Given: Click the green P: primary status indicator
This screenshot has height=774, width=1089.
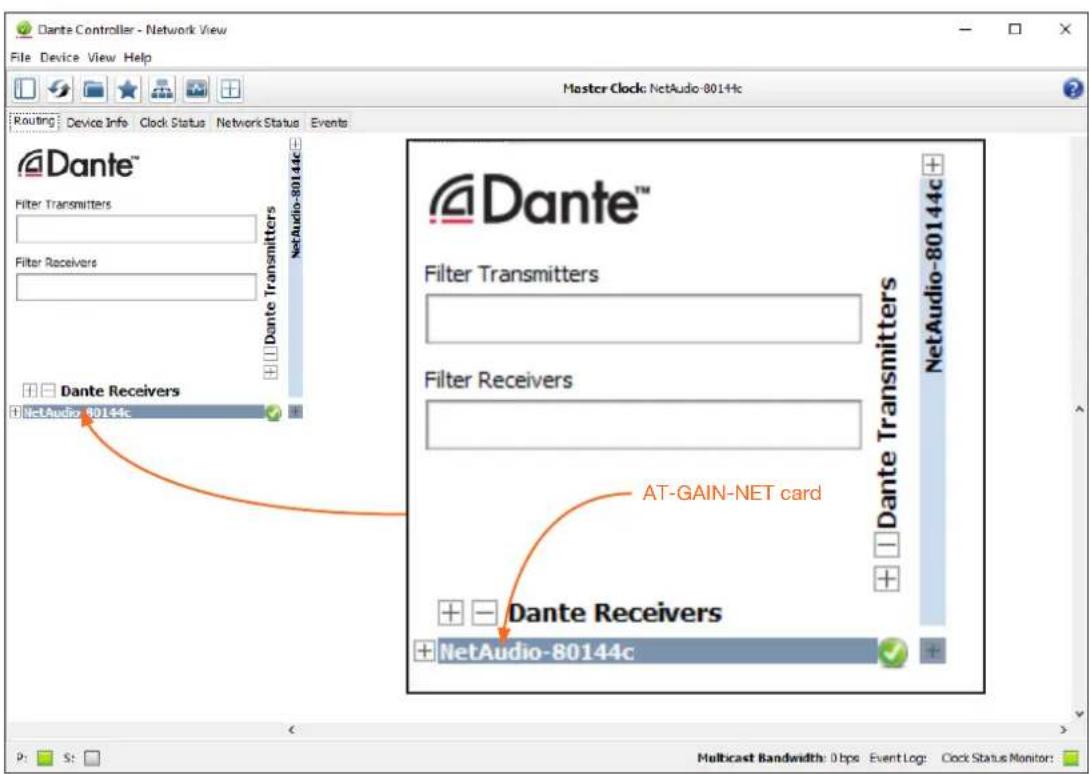Looking at the screenshot, I should (44, 758).
